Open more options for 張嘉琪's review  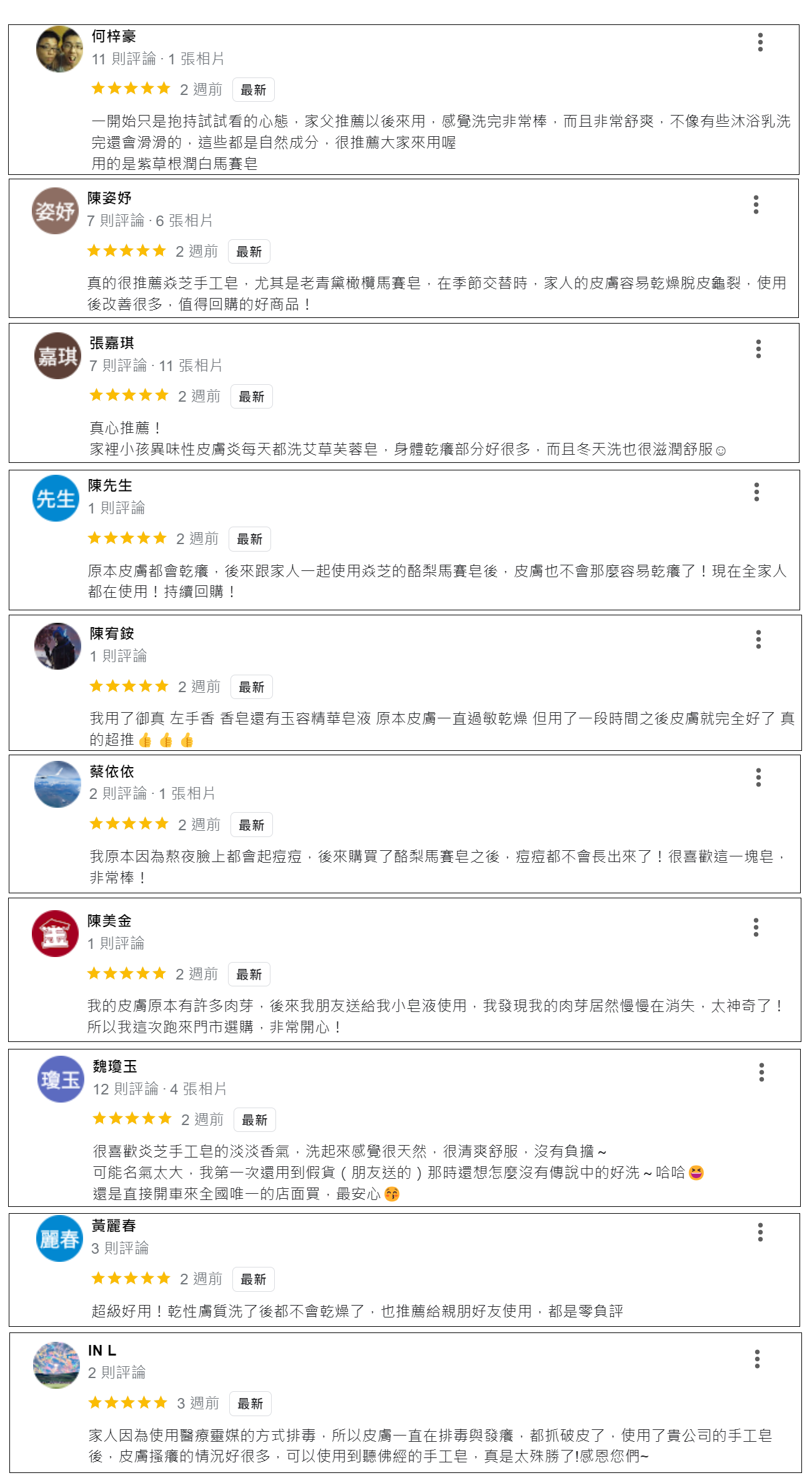[758, 349]
